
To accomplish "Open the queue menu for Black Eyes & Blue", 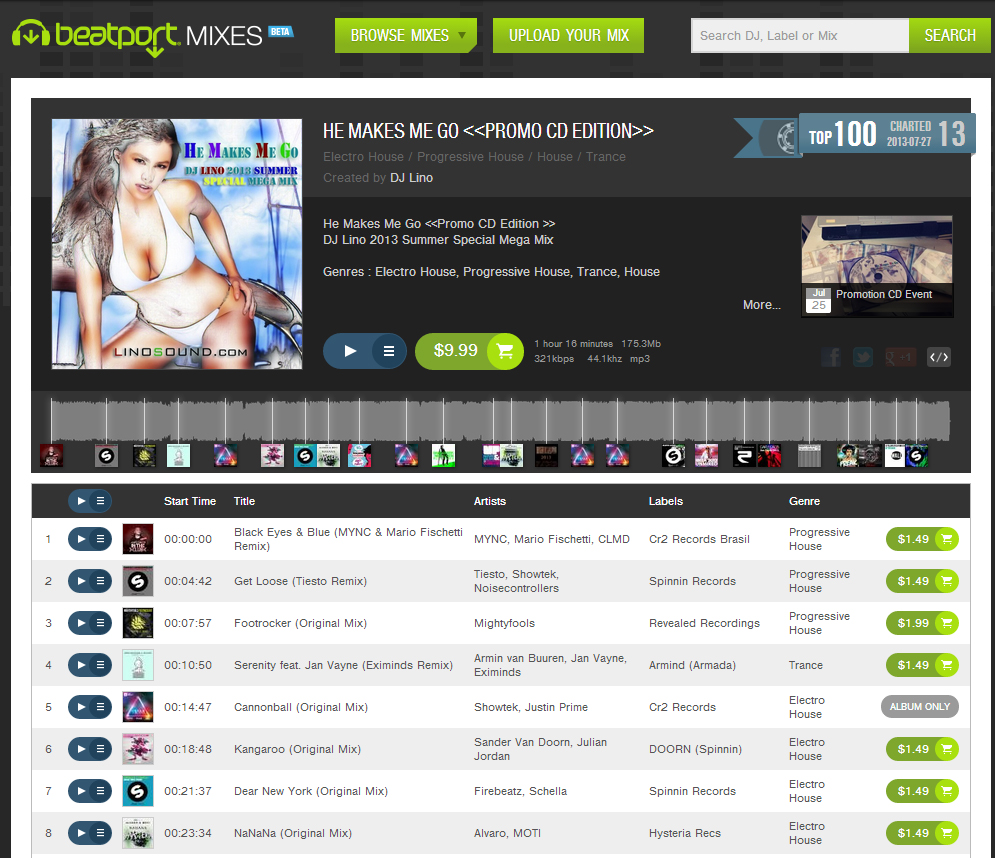I will [x=100, y=539].
